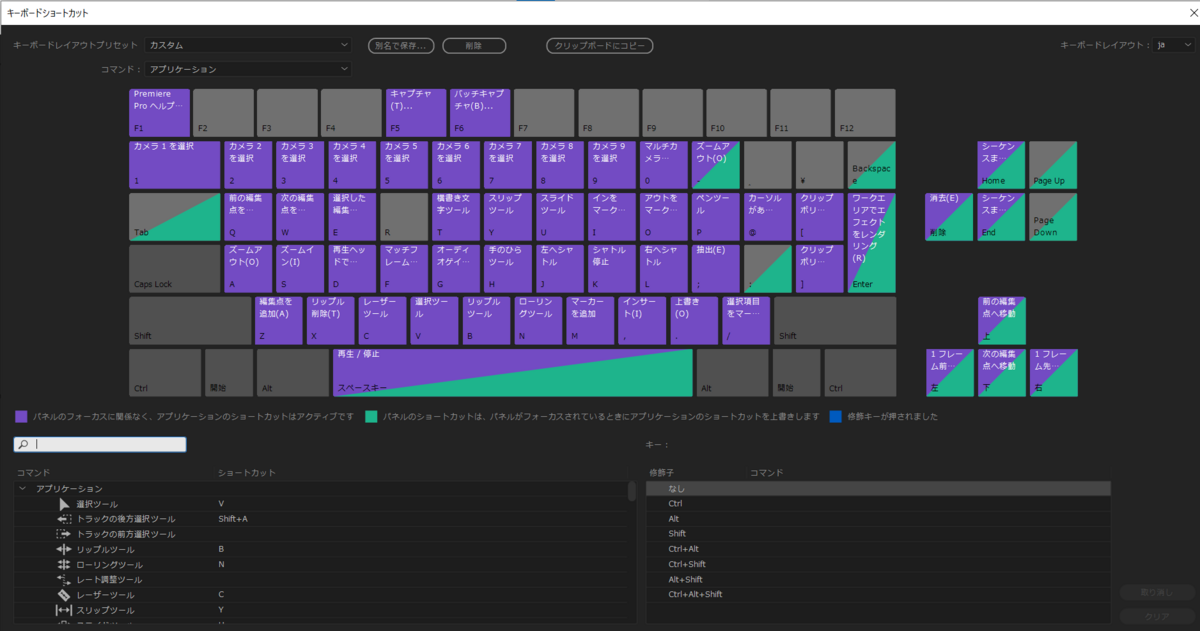Viewport: 1200px width, 631px height.
Task: Click the 削除 key labeled 消去(E)
Action: (950, 216)
